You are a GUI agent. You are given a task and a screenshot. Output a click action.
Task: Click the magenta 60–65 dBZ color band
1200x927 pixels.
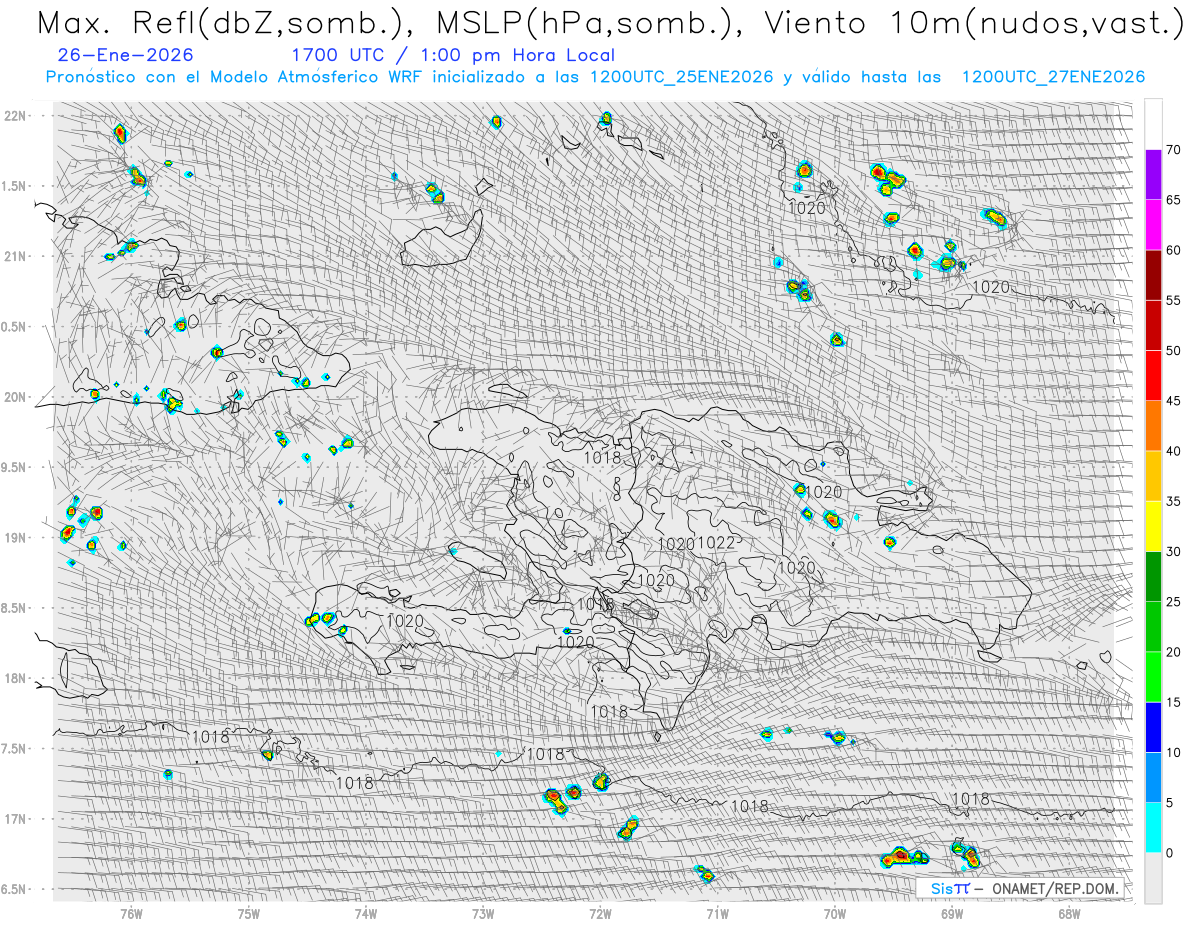[1153, 225]
